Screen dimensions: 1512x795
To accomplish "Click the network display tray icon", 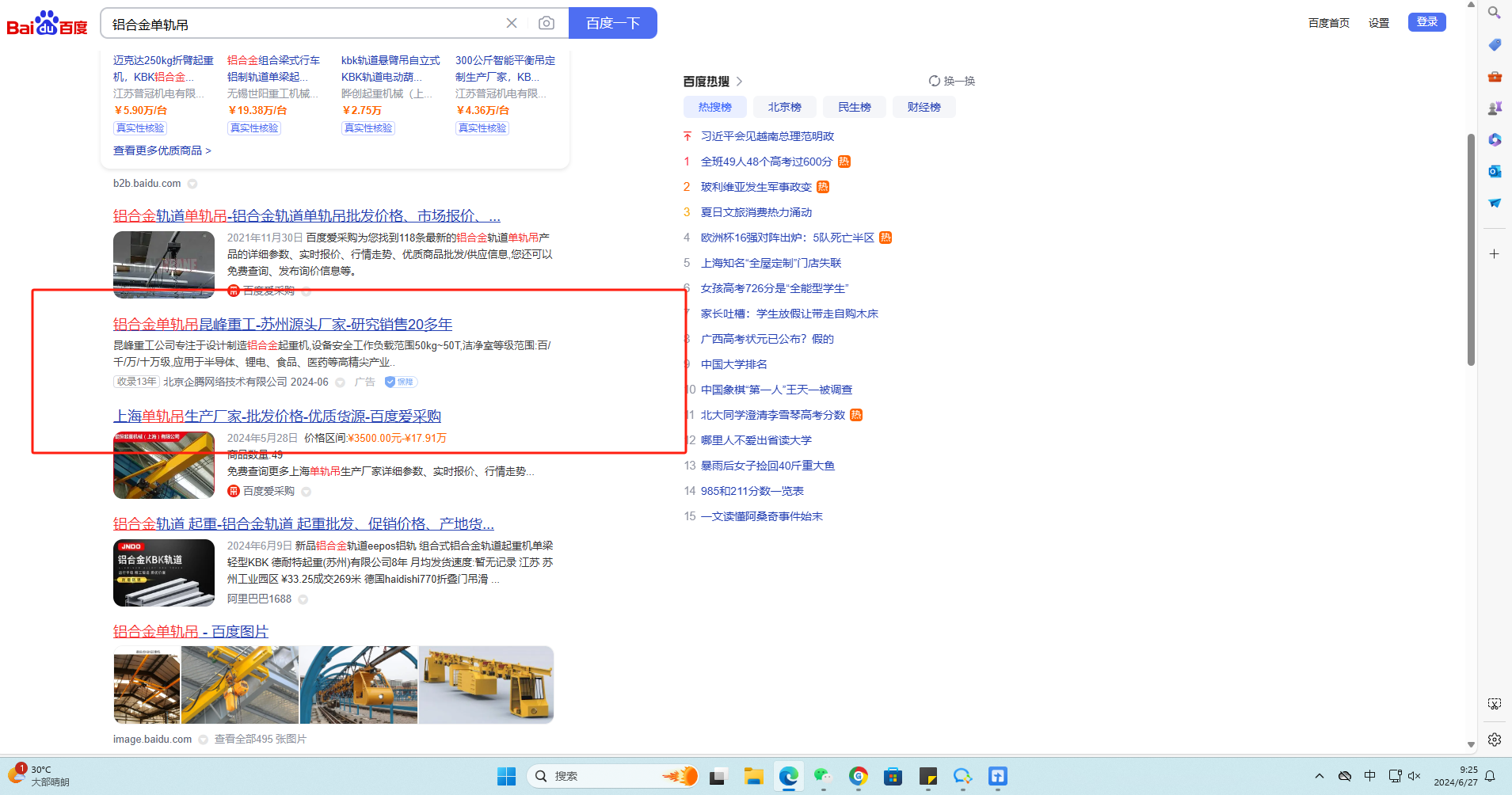I will [x=1395, y=776].
